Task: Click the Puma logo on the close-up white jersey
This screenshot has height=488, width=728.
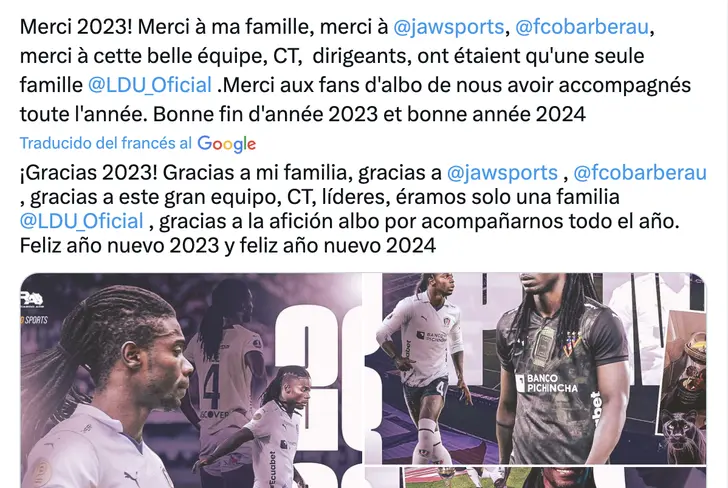Action: [133, 478]
